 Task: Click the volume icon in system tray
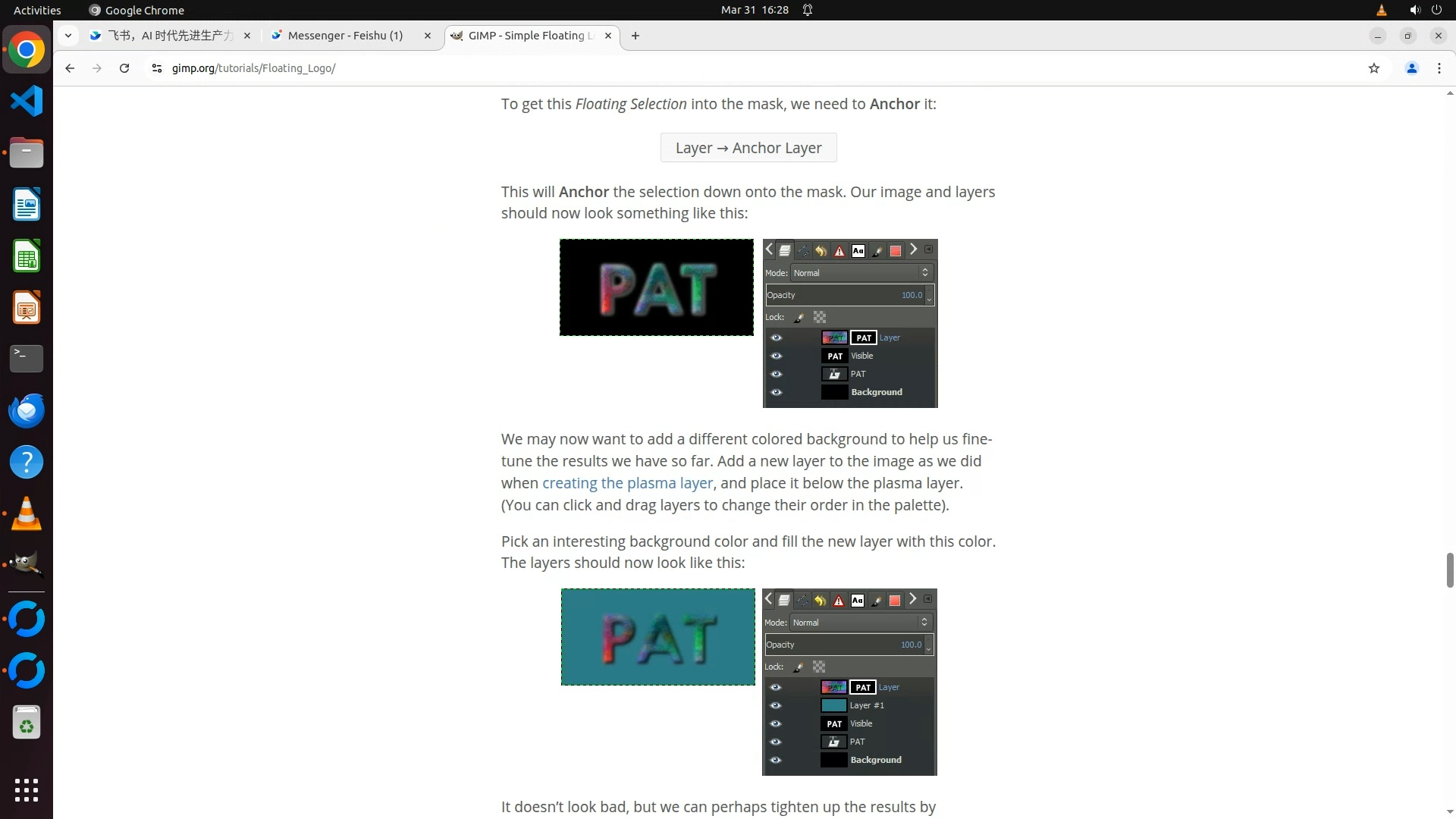click(x=1414, y=10)
